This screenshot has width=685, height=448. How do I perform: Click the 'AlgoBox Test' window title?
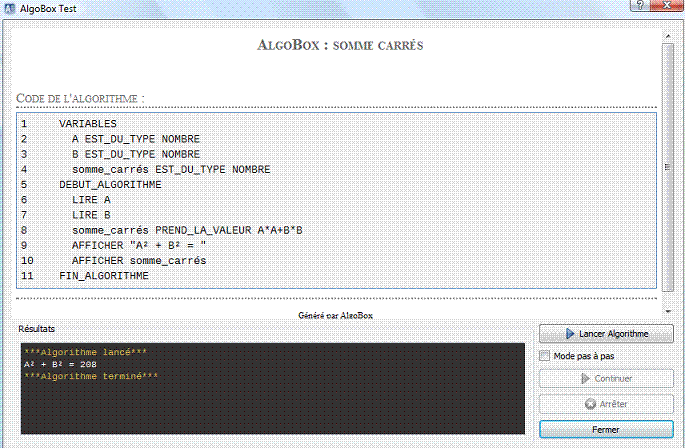coord(48,8)
